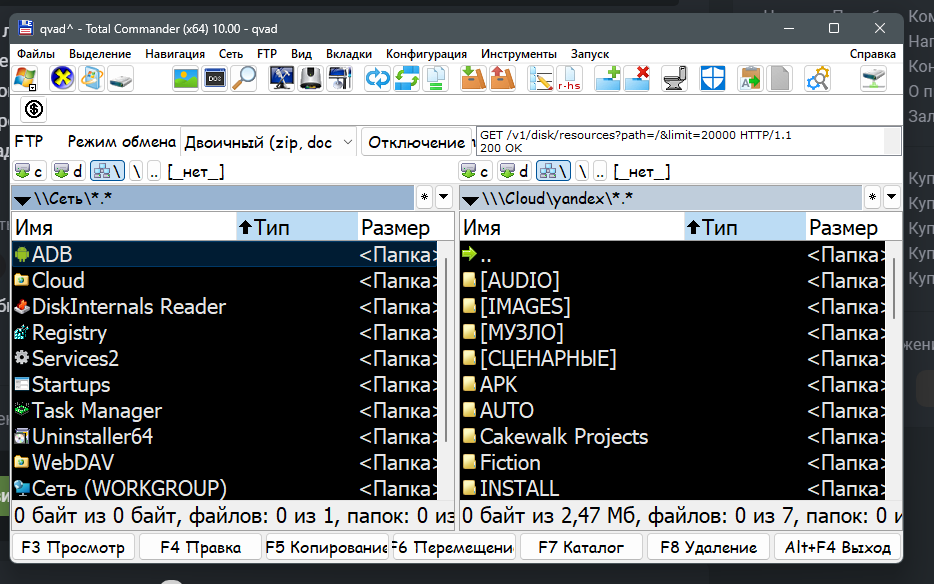Open the Конфигурация menu
Viewport: 934px width, 584px height.
coord(426,54)
